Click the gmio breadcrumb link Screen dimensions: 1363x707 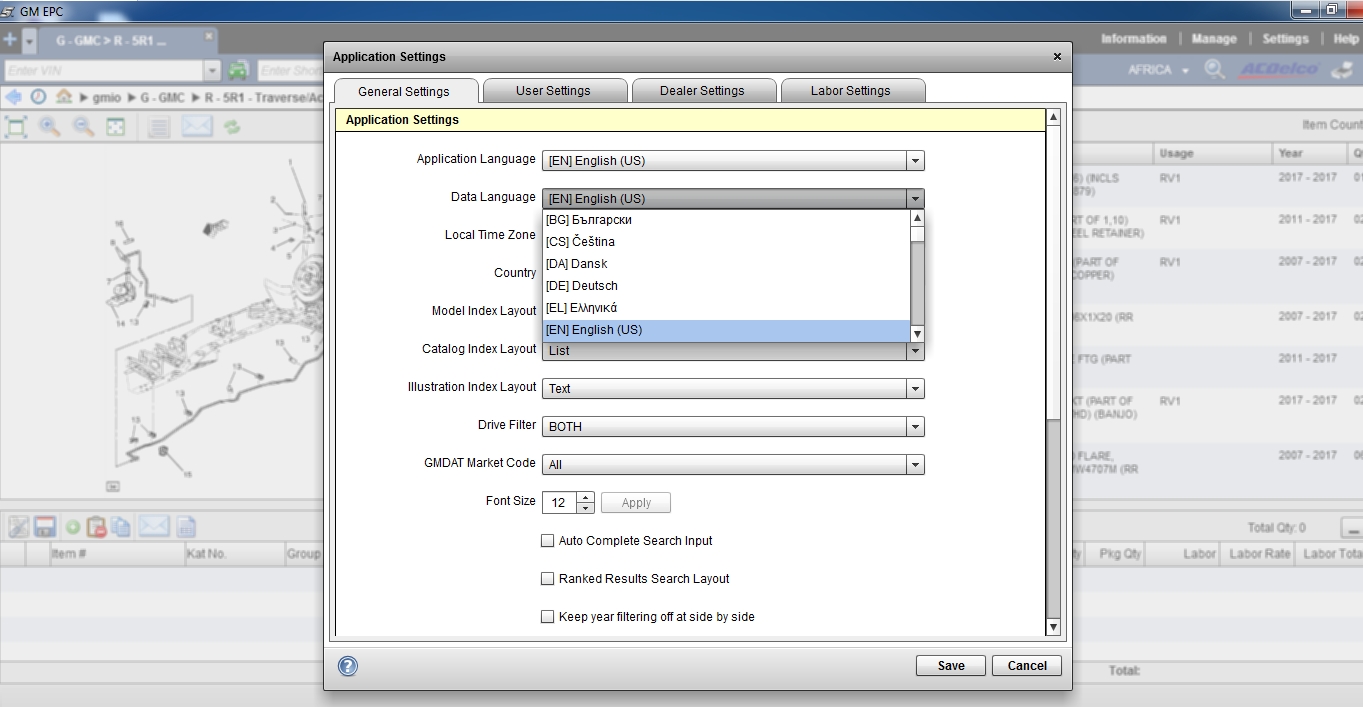105,98
